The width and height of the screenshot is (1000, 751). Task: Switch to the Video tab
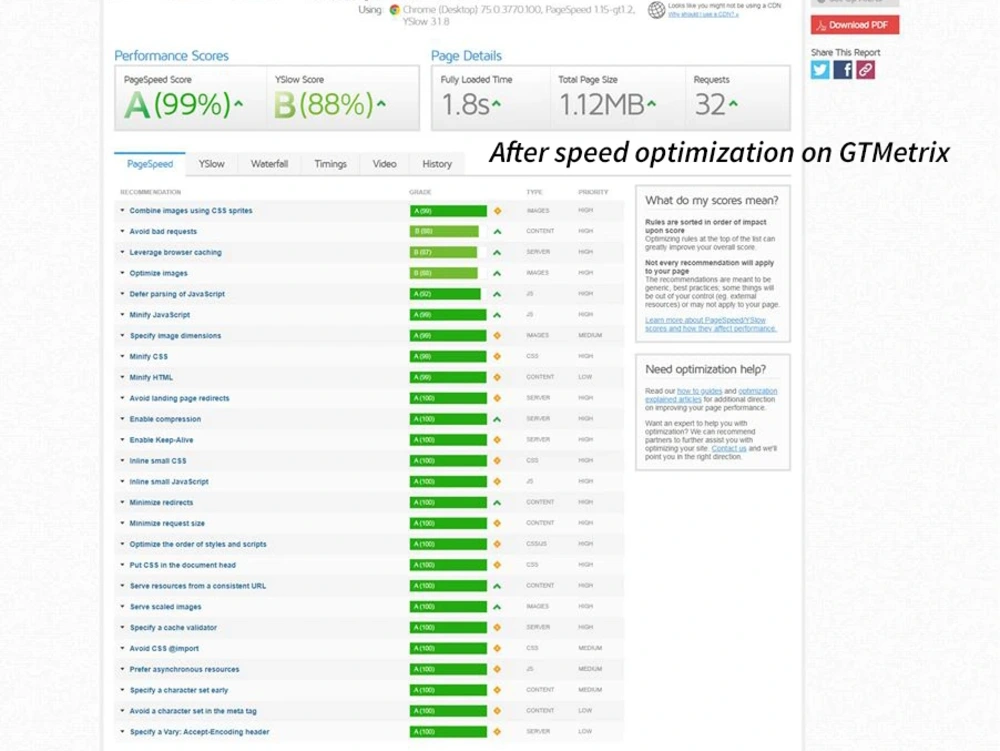tap(385, 164)
